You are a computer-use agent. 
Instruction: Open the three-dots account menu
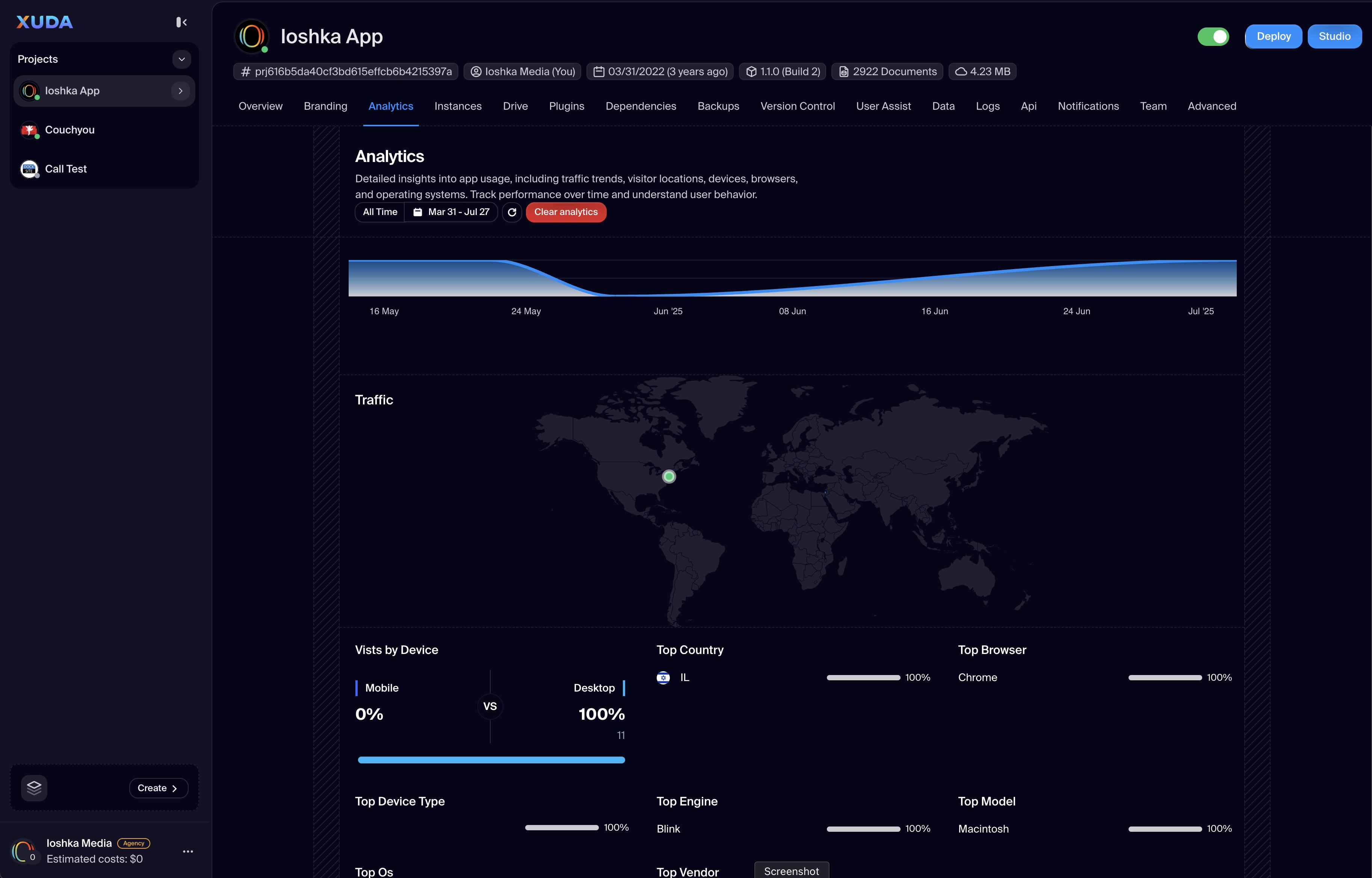[x=188, y=851]
